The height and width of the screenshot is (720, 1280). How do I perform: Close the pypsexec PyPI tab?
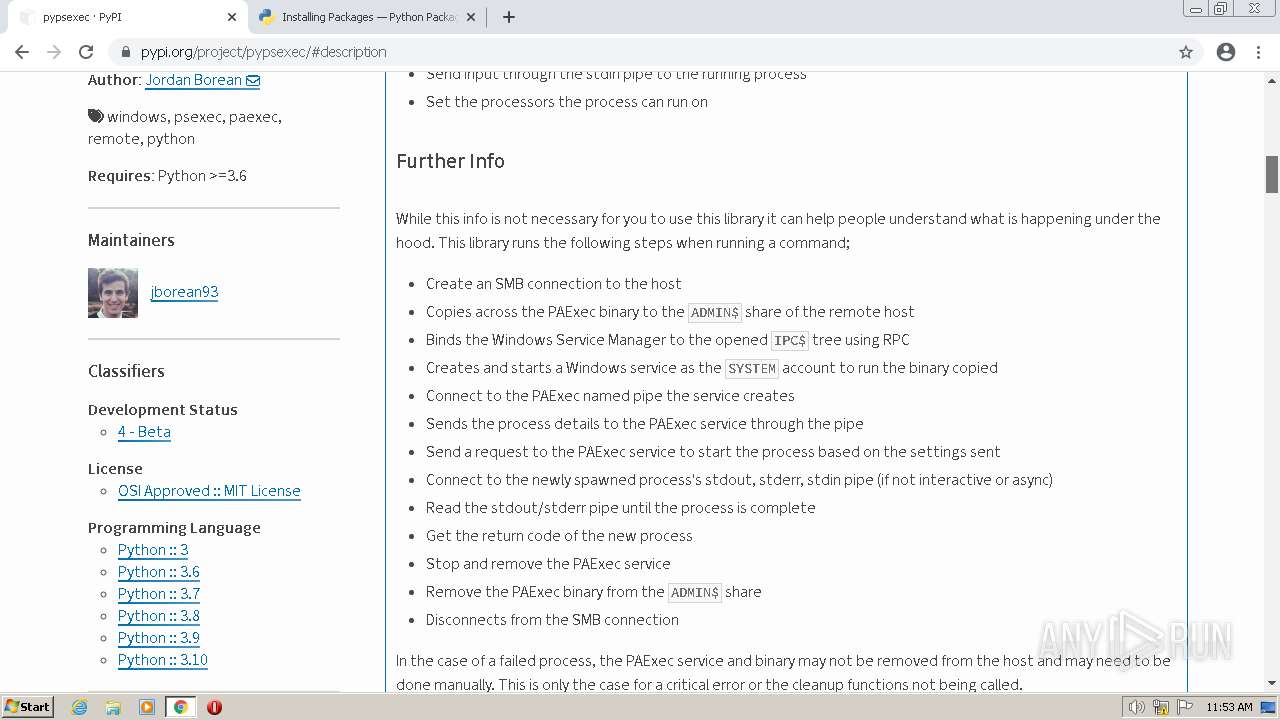tap(232, 17)
